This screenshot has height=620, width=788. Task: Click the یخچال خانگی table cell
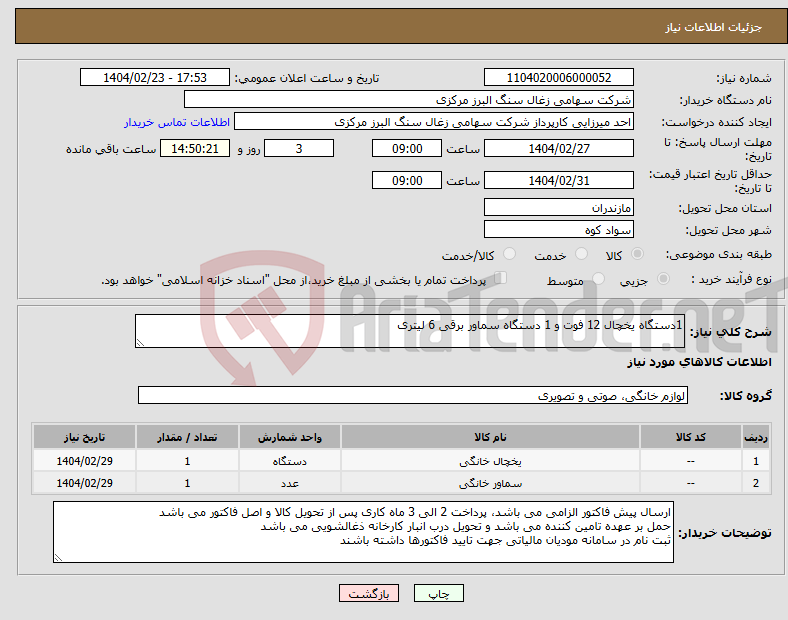pyautogui.click(x=490, y=461)
